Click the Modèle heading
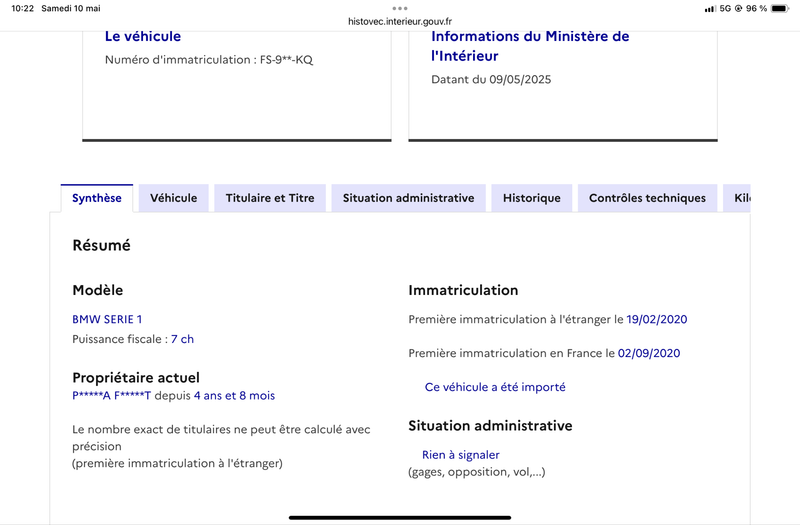800x525 pixels. pyautogui.click(x=97, y=290)
